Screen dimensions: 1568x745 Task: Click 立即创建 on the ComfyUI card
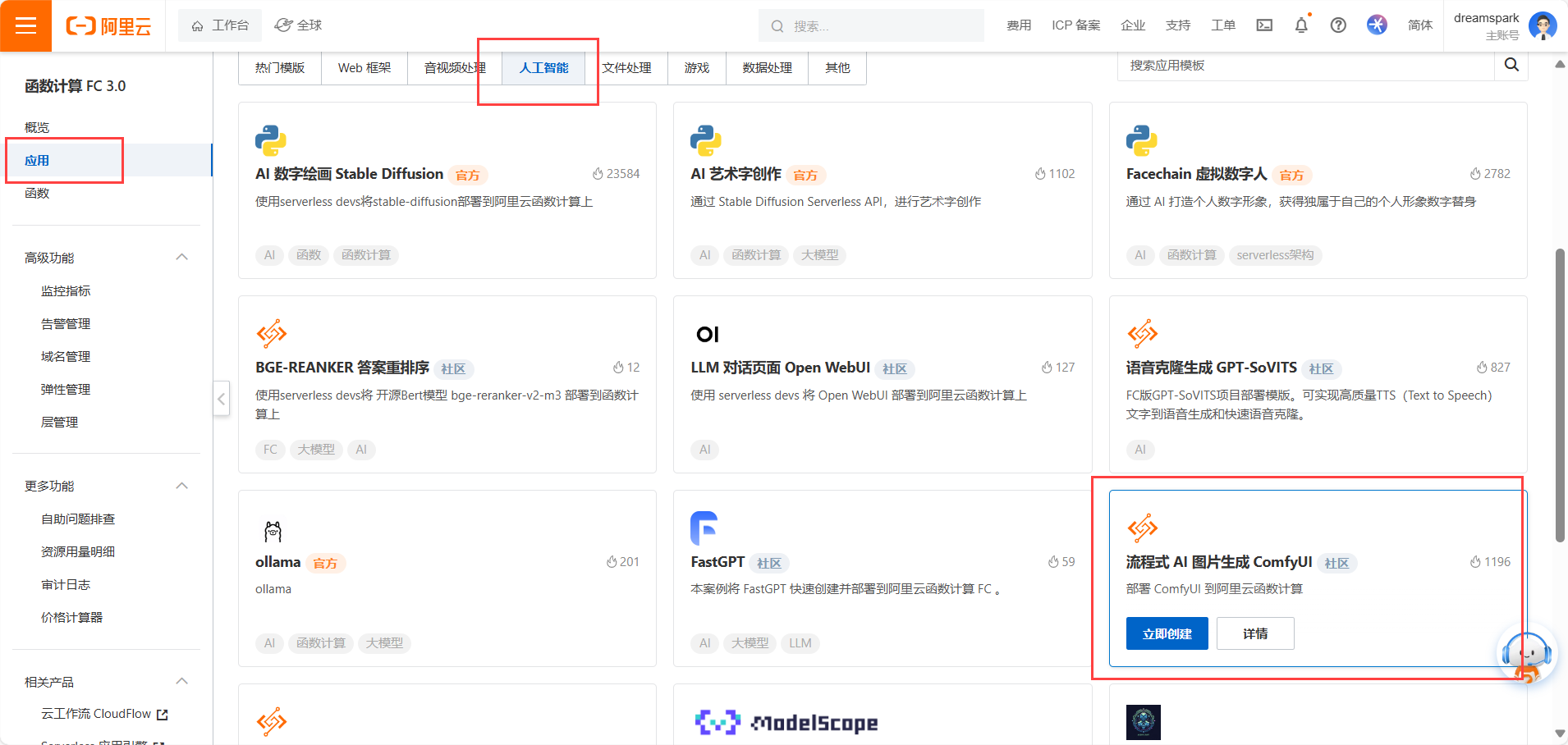[x=1167, y=633]
